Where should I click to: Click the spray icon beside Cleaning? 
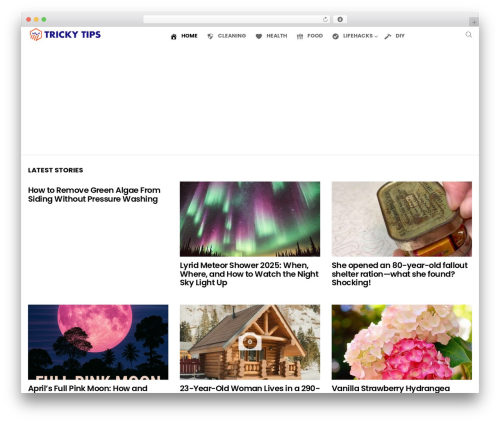210,36
